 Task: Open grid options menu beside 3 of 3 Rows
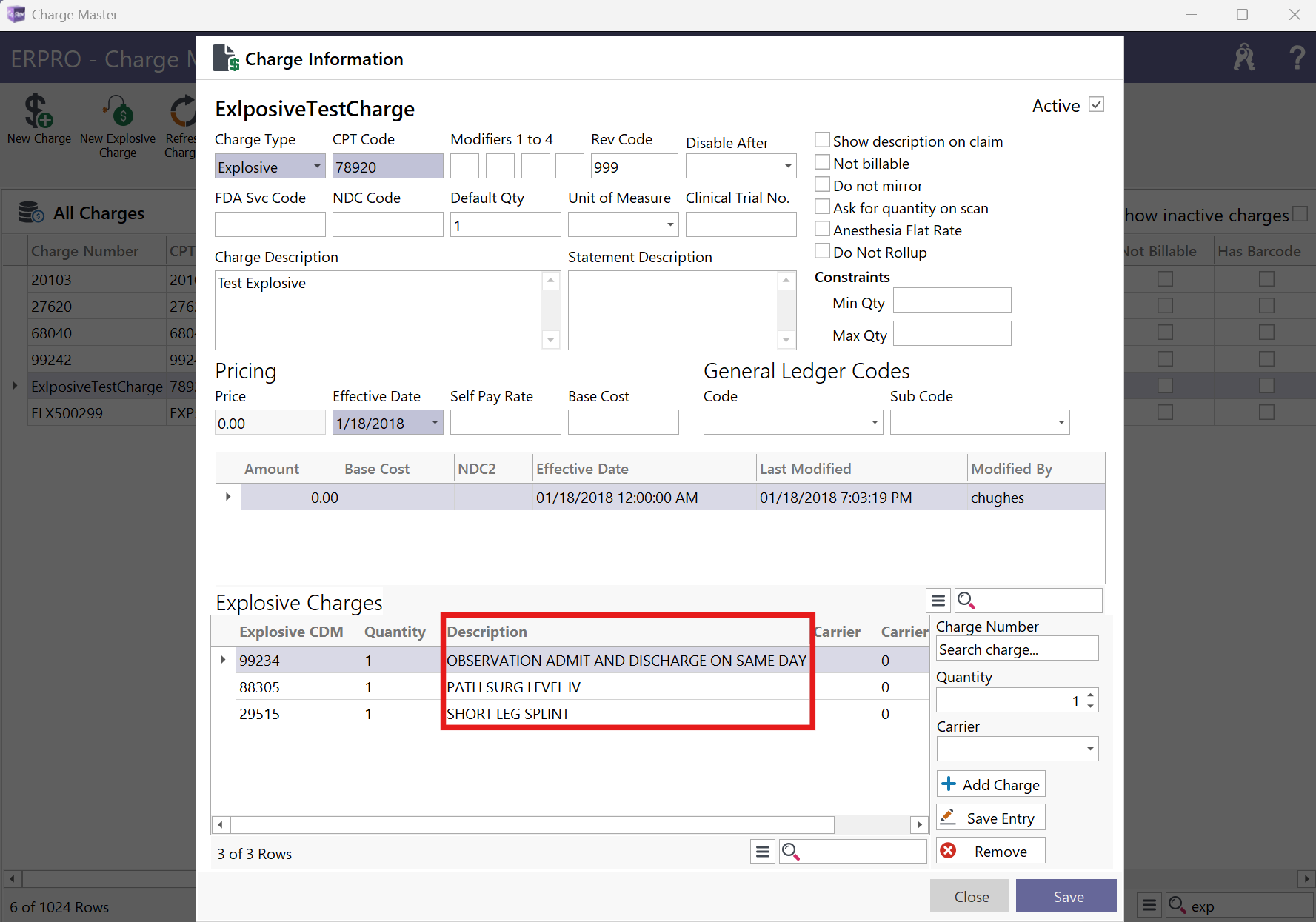[762, 852]
